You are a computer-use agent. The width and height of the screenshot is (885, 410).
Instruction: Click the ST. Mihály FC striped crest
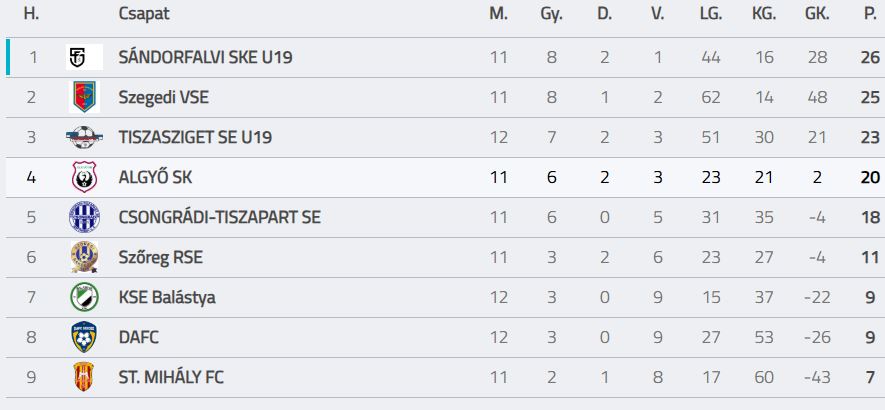pos(84,378)
